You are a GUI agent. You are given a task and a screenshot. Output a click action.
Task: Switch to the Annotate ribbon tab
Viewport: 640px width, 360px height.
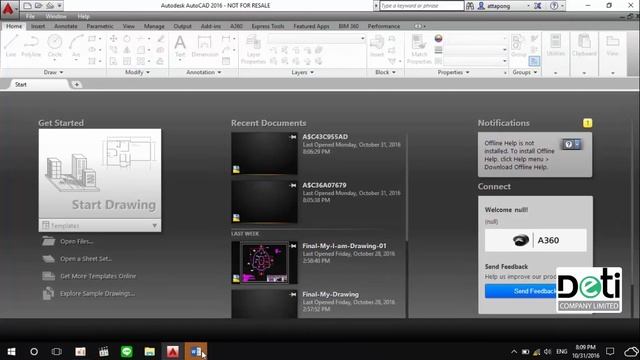pos(66,26)
